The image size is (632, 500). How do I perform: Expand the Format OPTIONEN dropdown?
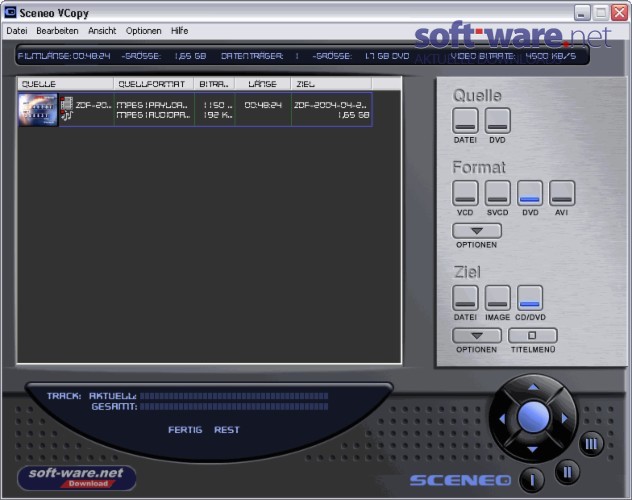click(477, 231)
